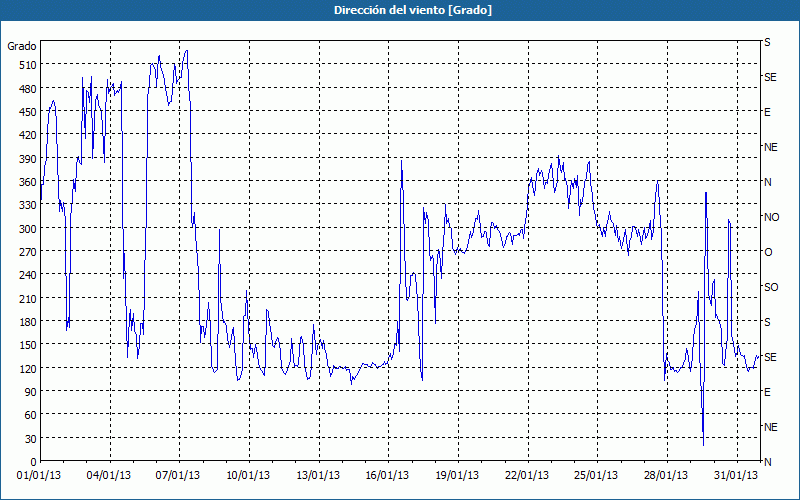
Task: Select the 240 value on the y-axis
Action: (28, 275)
